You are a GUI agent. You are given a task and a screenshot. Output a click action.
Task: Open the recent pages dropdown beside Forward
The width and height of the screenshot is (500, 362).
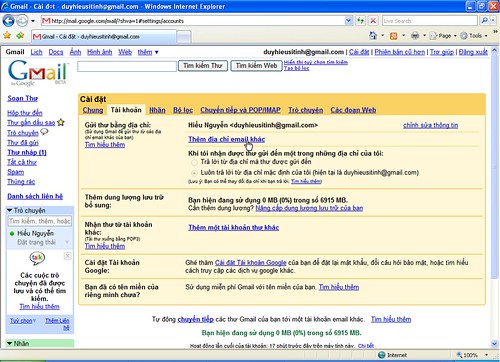click(x=33, y=21)
